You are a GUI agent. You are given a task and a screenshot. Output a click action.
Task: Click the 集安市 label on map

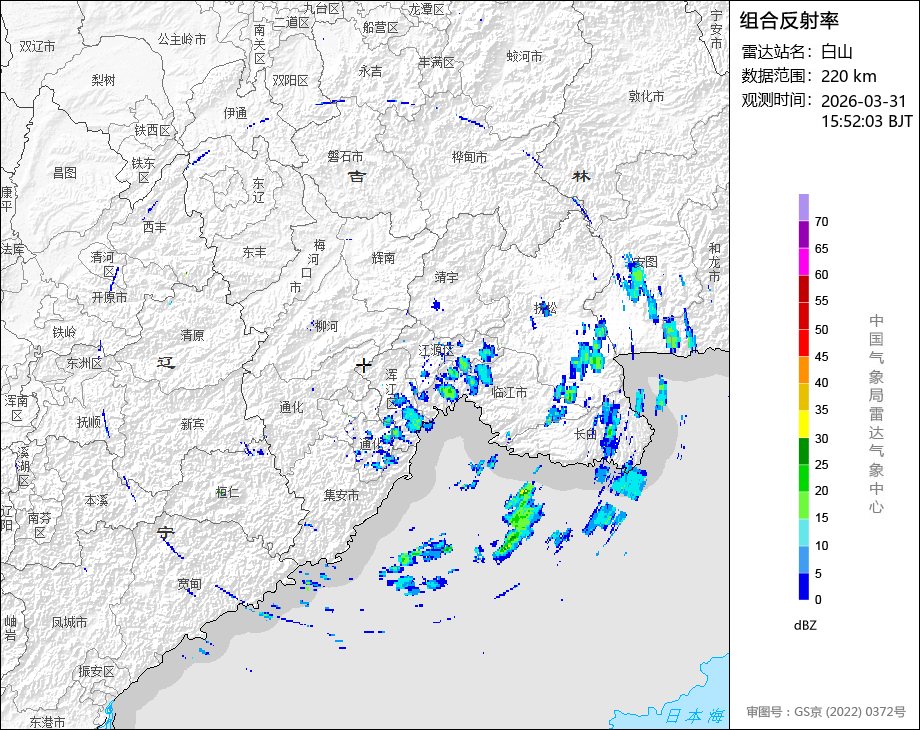point(341,495)
